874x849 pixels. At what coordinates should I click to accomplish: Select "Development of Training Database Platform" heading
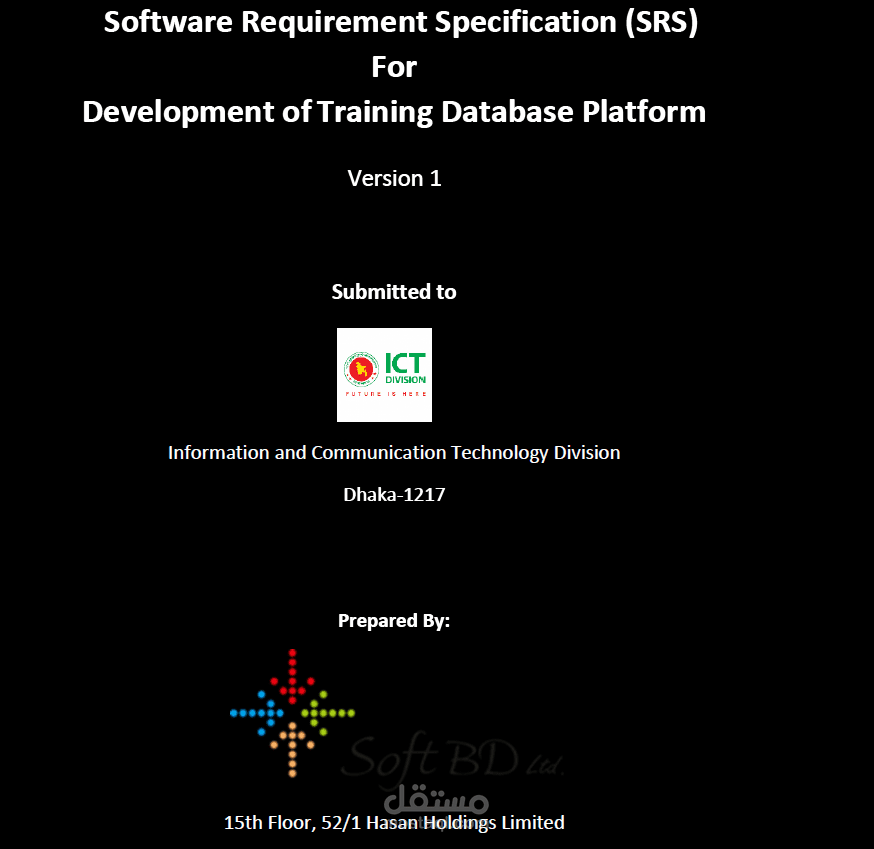click(x=394, y=112)
